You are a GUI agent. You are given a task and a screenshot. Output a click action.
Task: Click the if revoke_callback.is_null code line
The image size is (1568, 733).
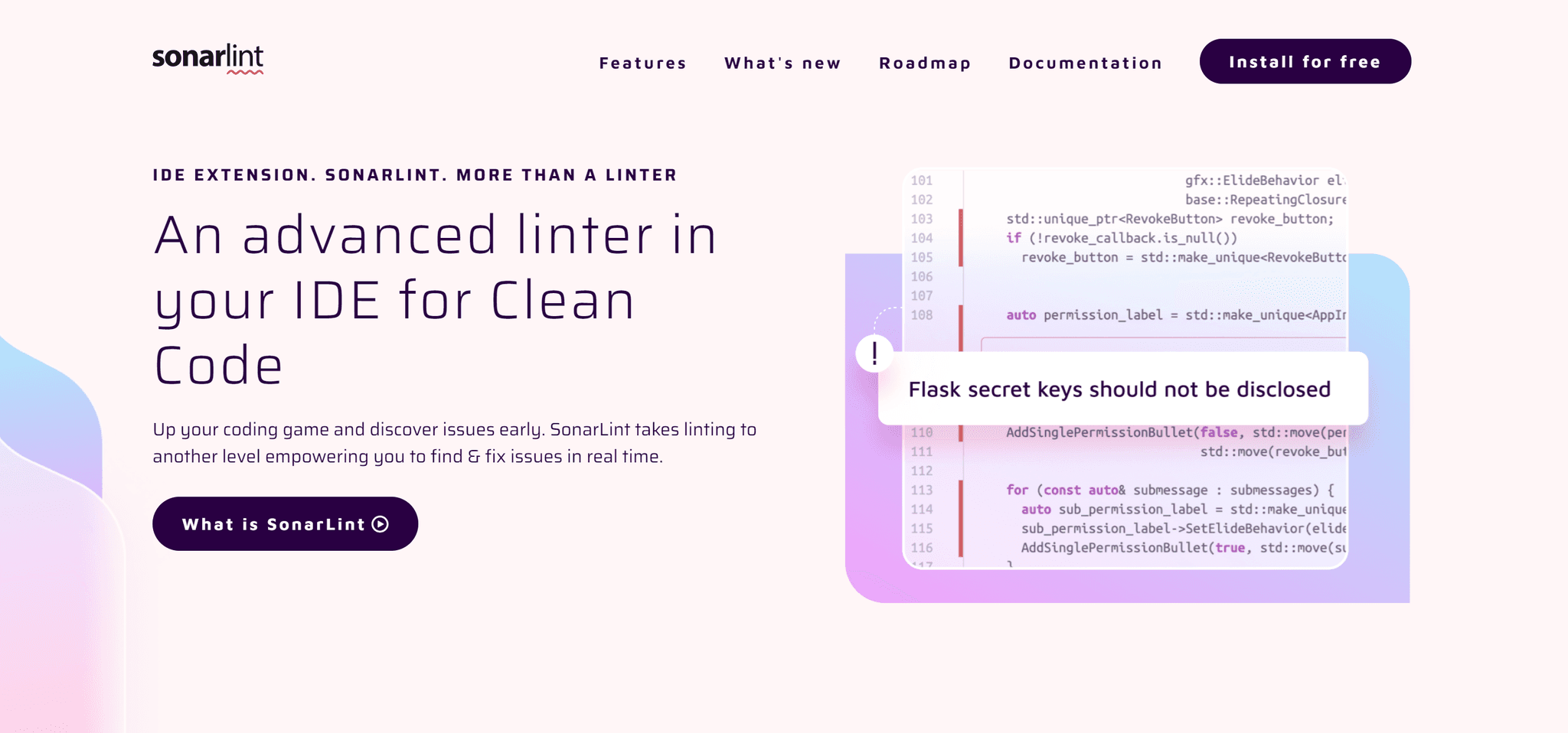coord(1122,238)
